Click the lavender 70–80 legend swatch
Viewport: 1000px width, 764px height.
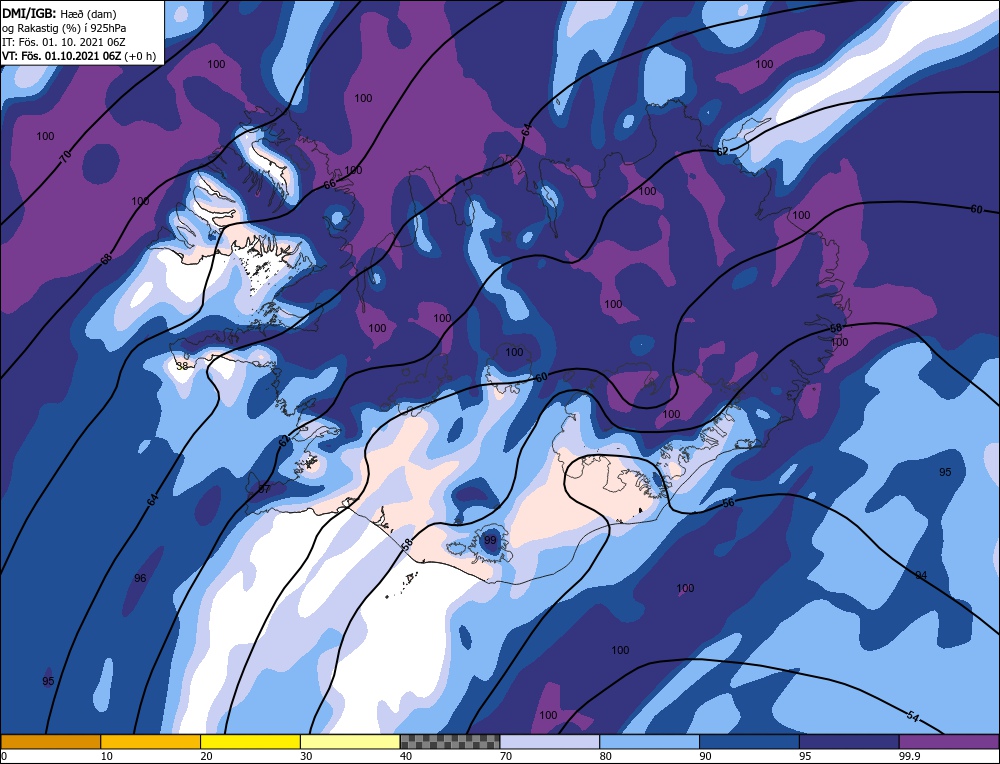point(550,741)
